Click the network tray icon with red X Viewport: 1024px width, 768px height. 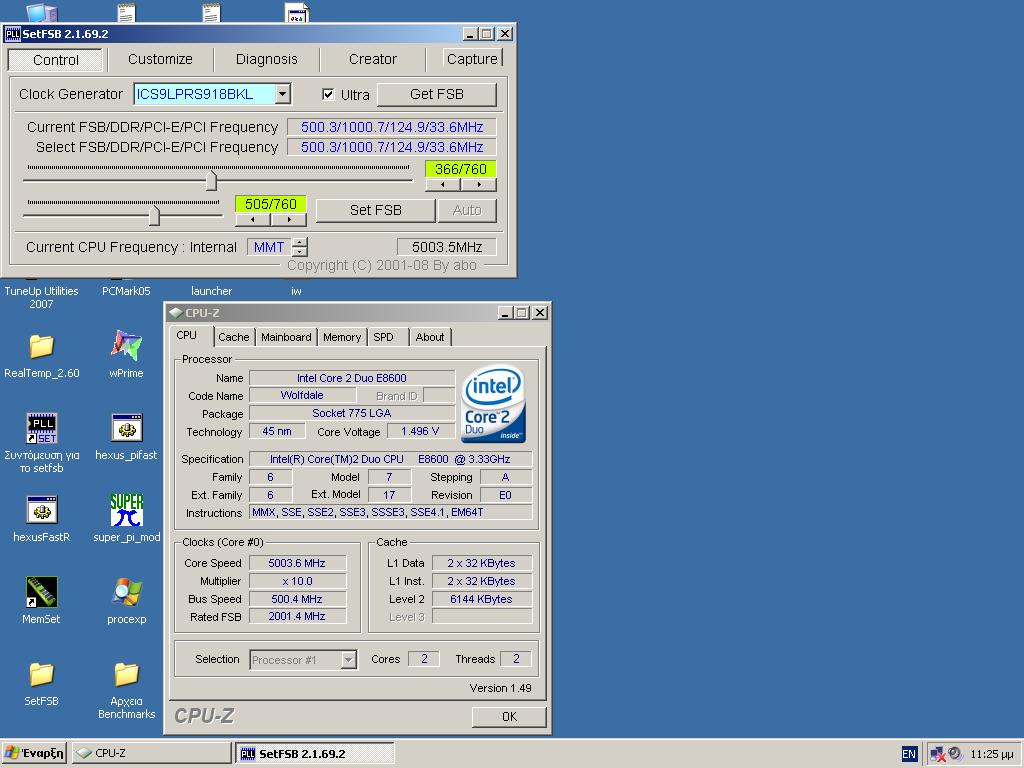937,754
